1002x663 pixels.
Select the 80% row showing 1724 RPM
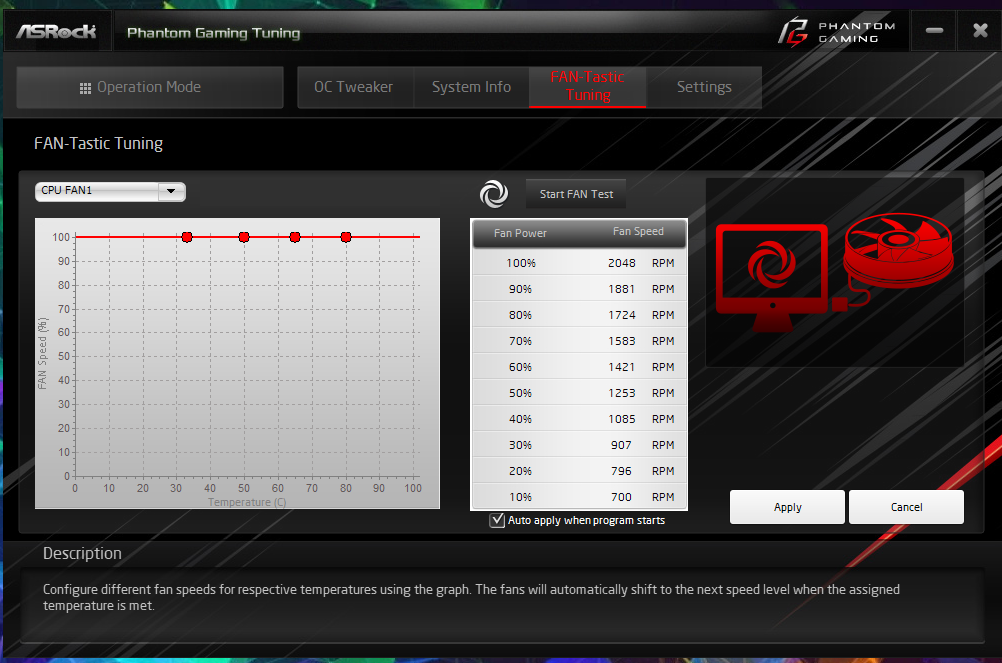coord(579,315)
